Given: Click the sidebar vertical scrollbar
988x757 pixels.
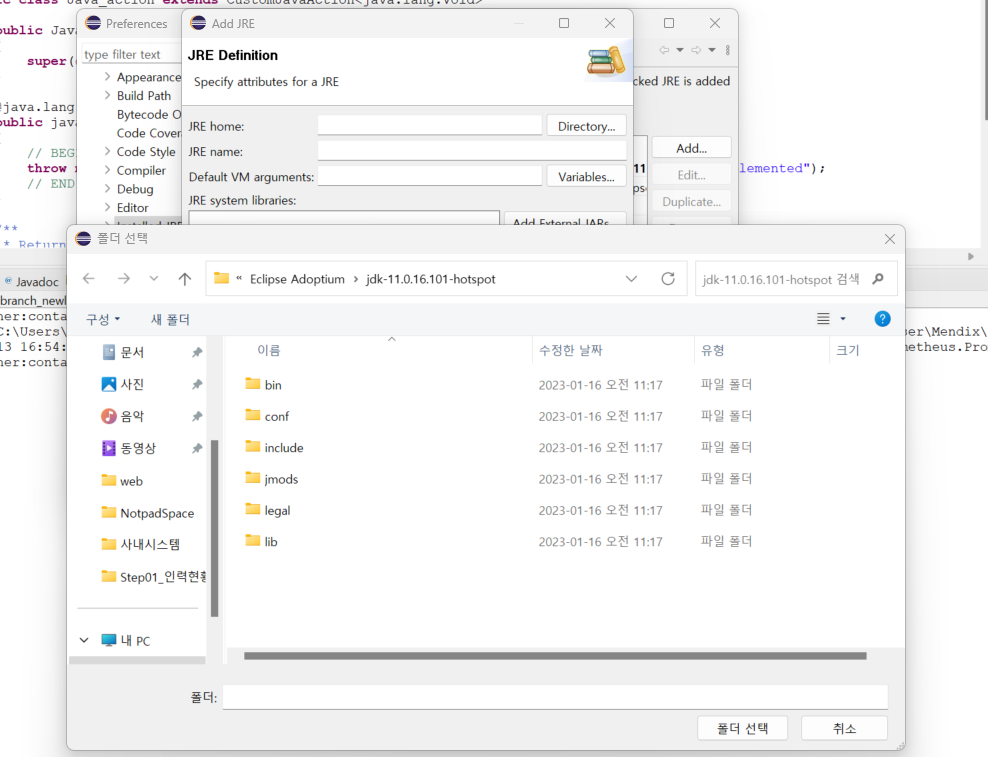Looking at the screenshot, I should click(214, 528).
